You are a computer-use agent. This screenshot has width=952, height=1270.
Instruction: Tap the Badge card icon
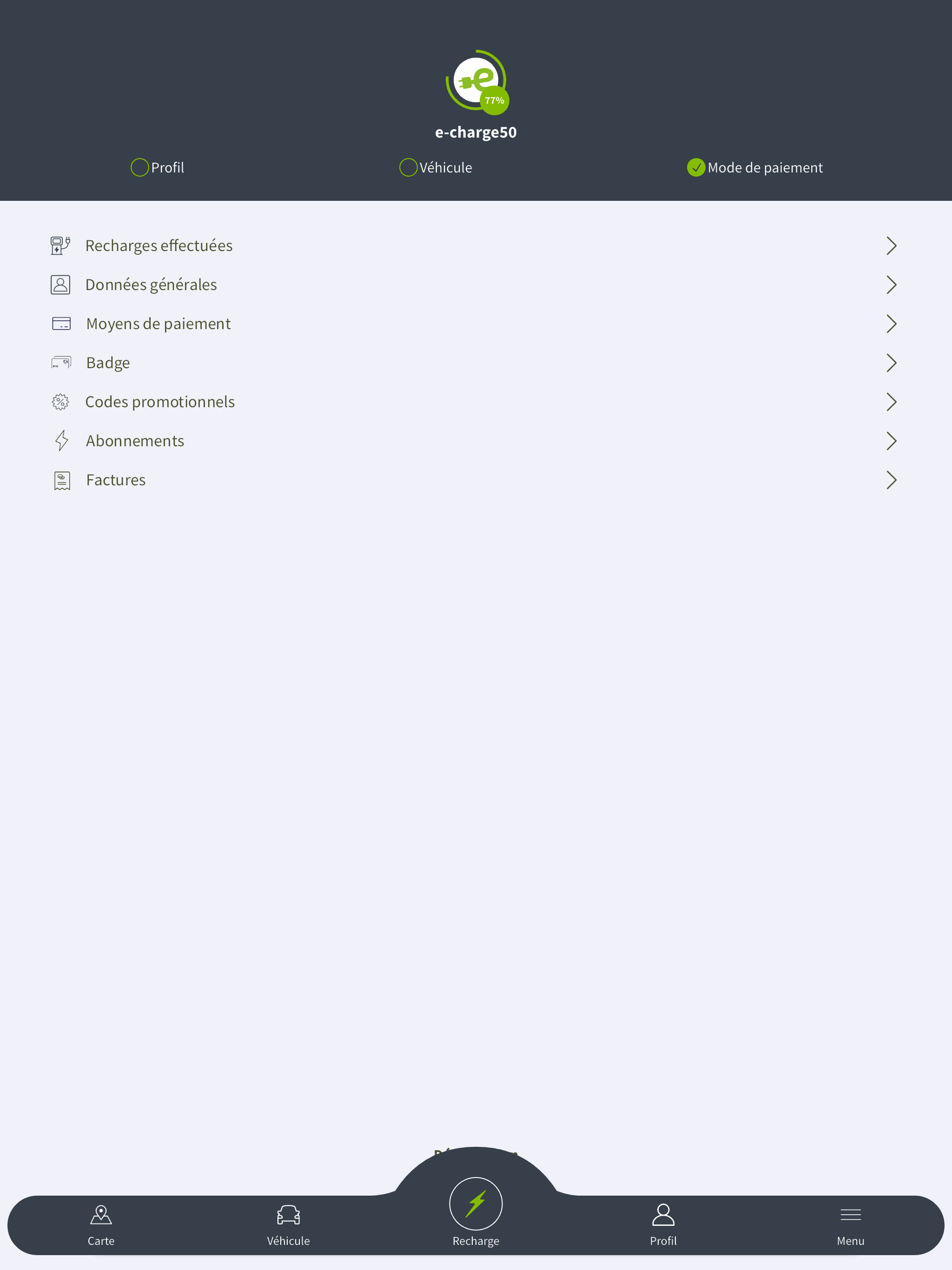[x=61, y=363]
